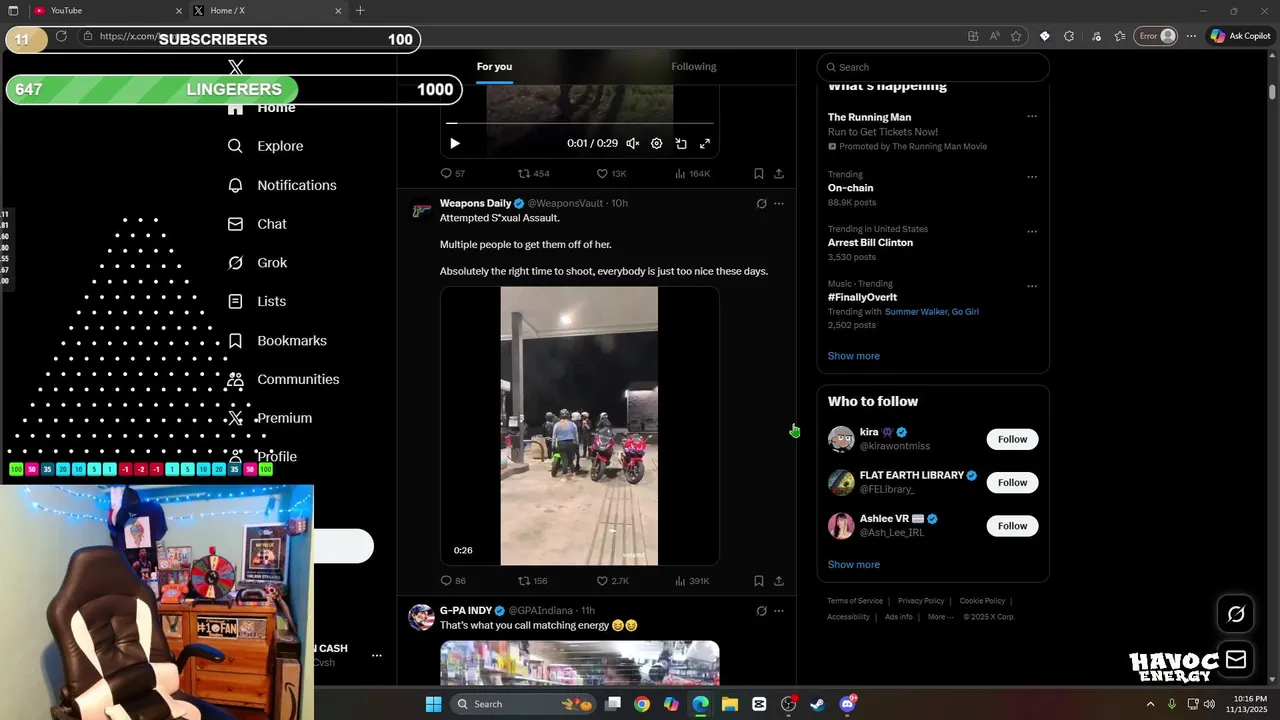Open more options on G-PA INDY post
The width and height of the screenshot is (1280, 720).
click(x=779, y=611)
